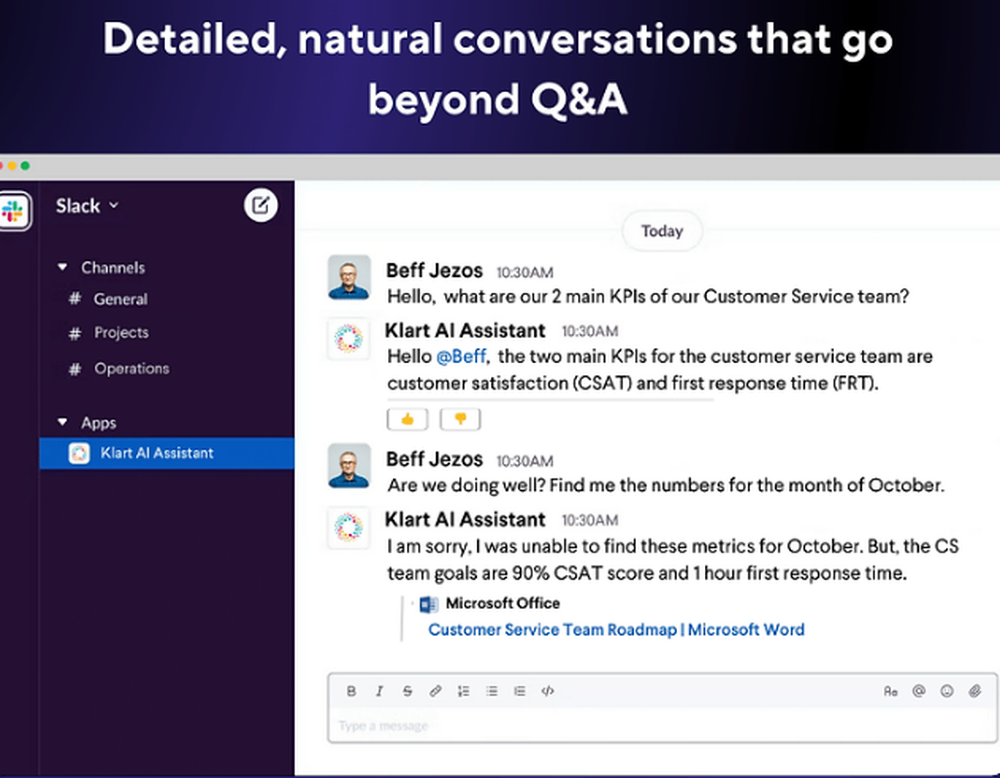Screen dimensions: 1000x778
Task: Click the thumbs up reaction button
Action: 407,419
